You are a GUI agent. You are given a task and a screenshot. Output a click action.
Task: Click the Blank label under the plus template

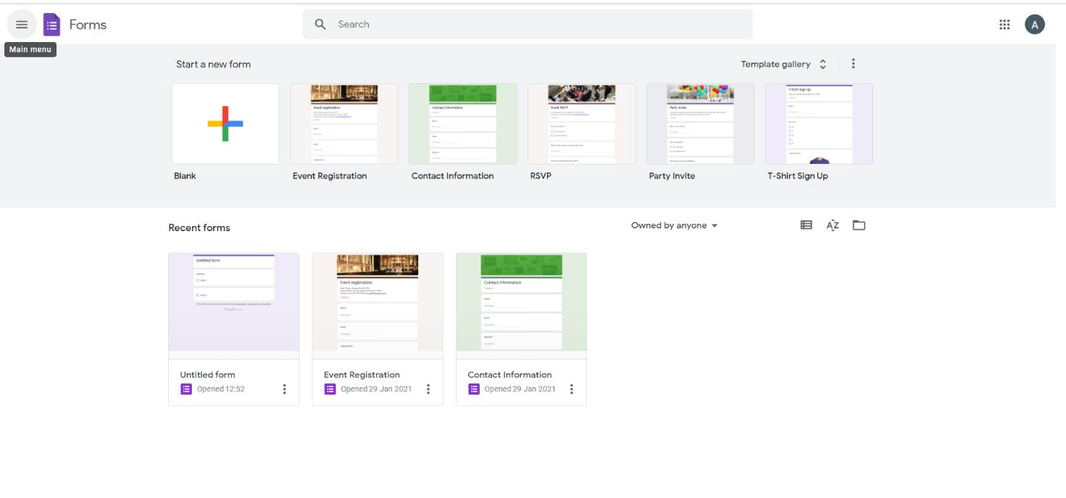pyautogui.click(x=185, y=176)
